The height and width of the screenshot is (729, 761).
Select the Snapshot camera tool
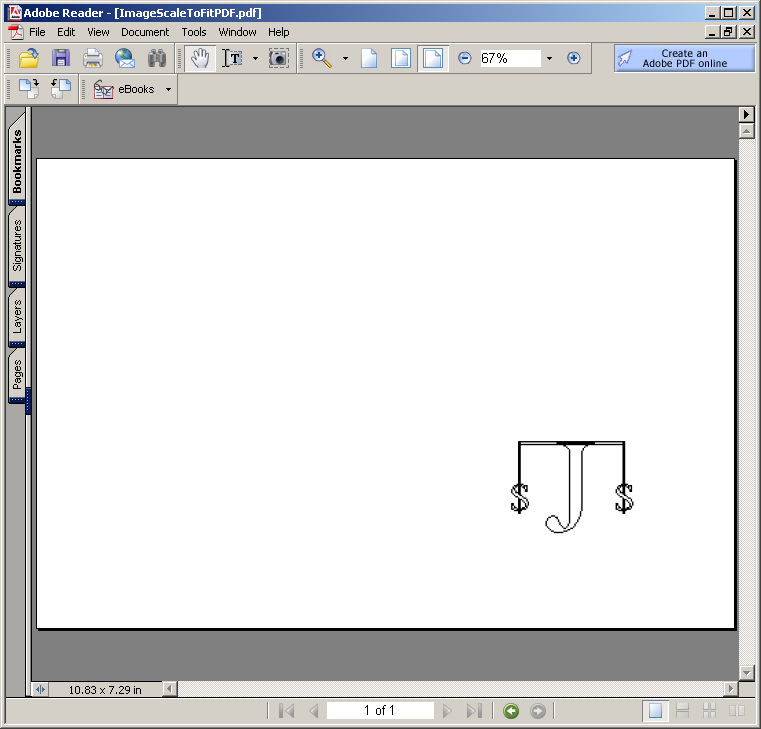coord(279,58)
